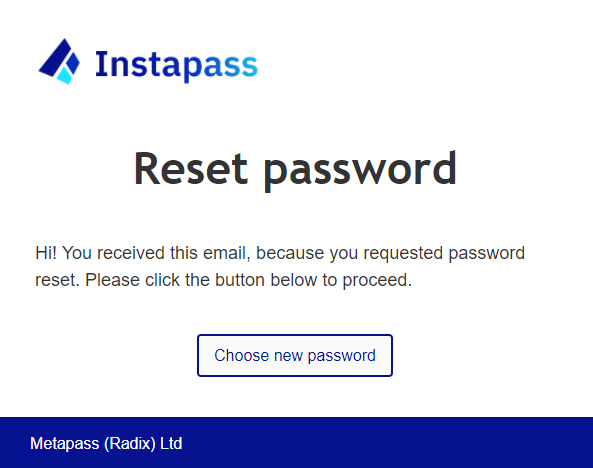Click the word proceed in the message
Screen dimensions: 593x468
pos(377,280)
